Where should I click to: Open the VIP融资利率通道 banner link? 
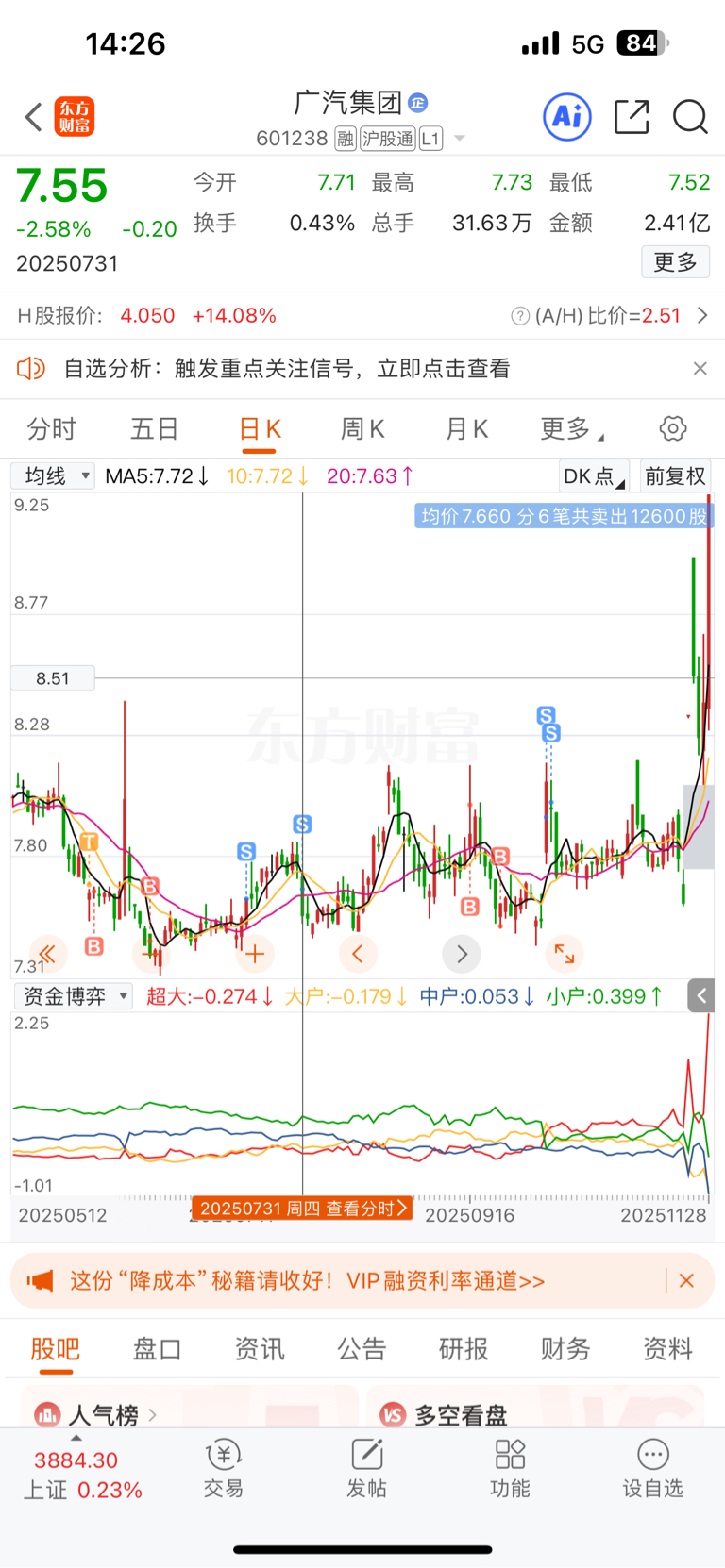click(308, 1281)
